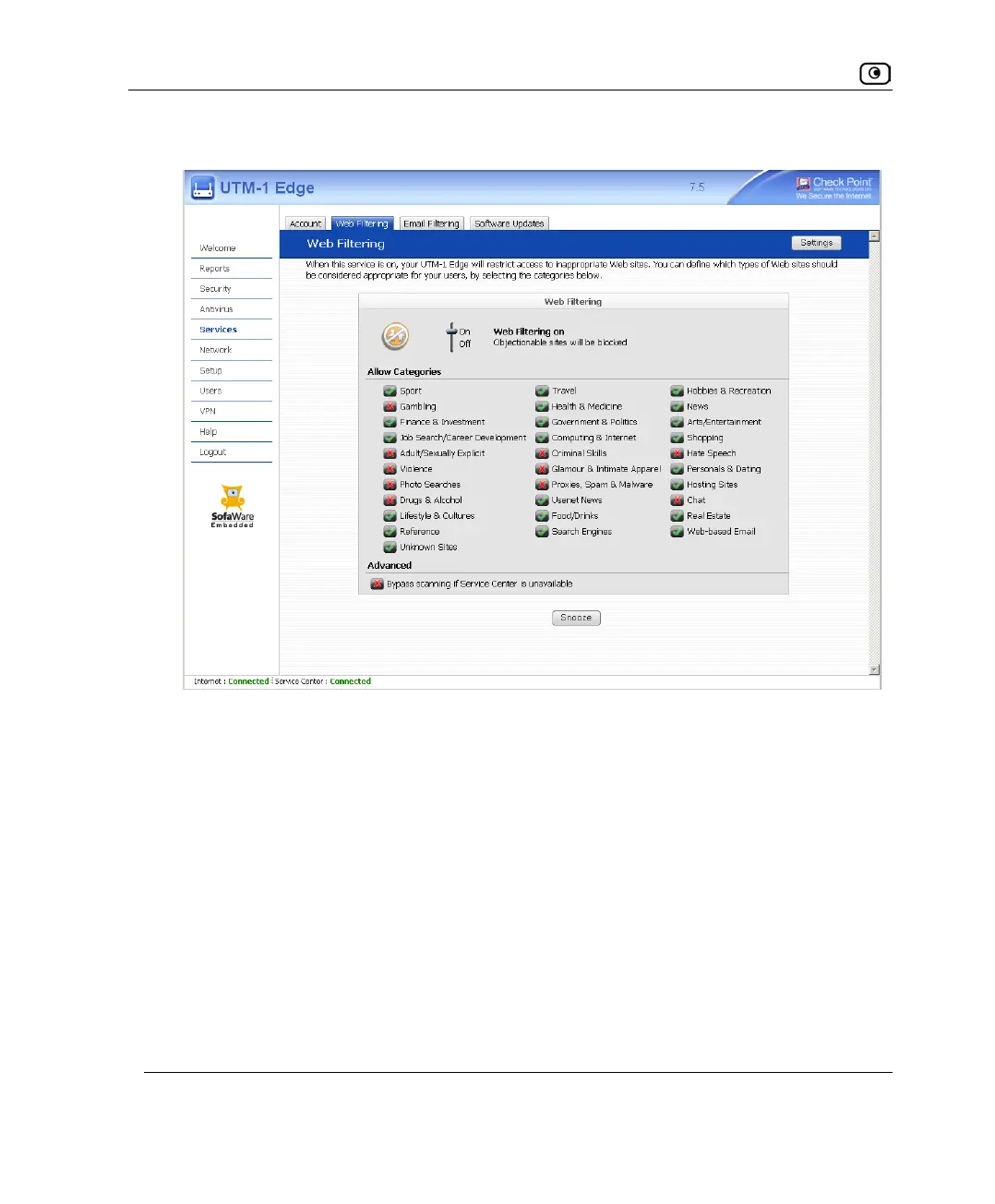
Task: Open Reports in the sidebar
Action: [x=214, y=269]
